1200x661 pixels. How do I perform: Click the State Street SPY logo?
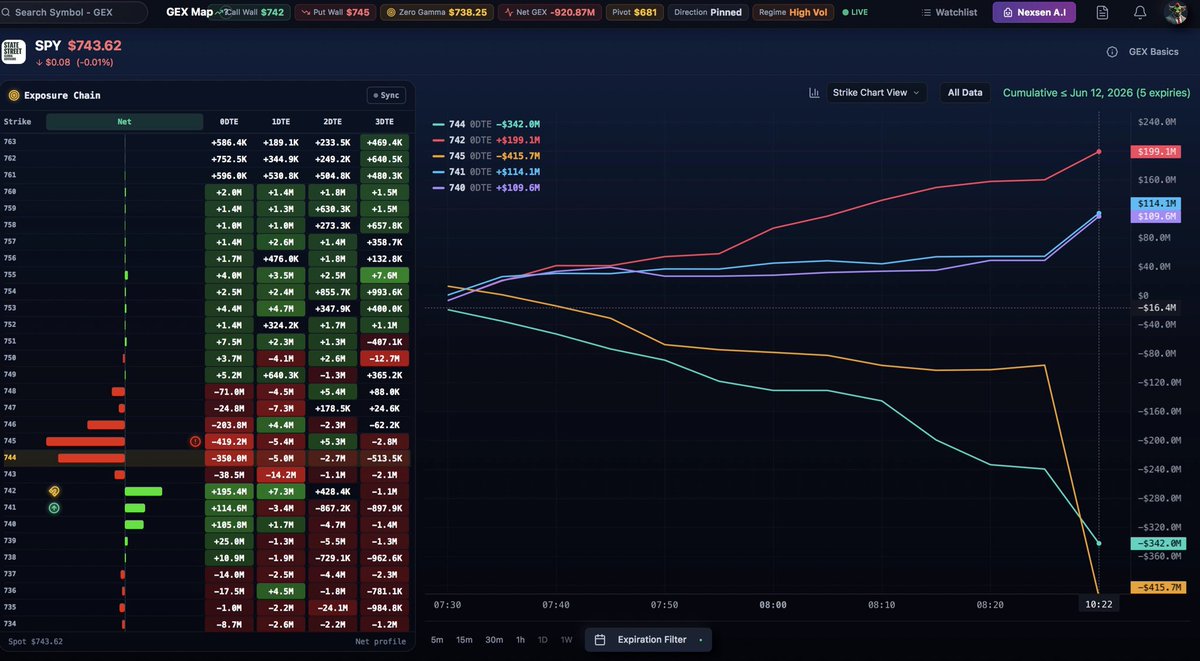[x=15, y=52]
